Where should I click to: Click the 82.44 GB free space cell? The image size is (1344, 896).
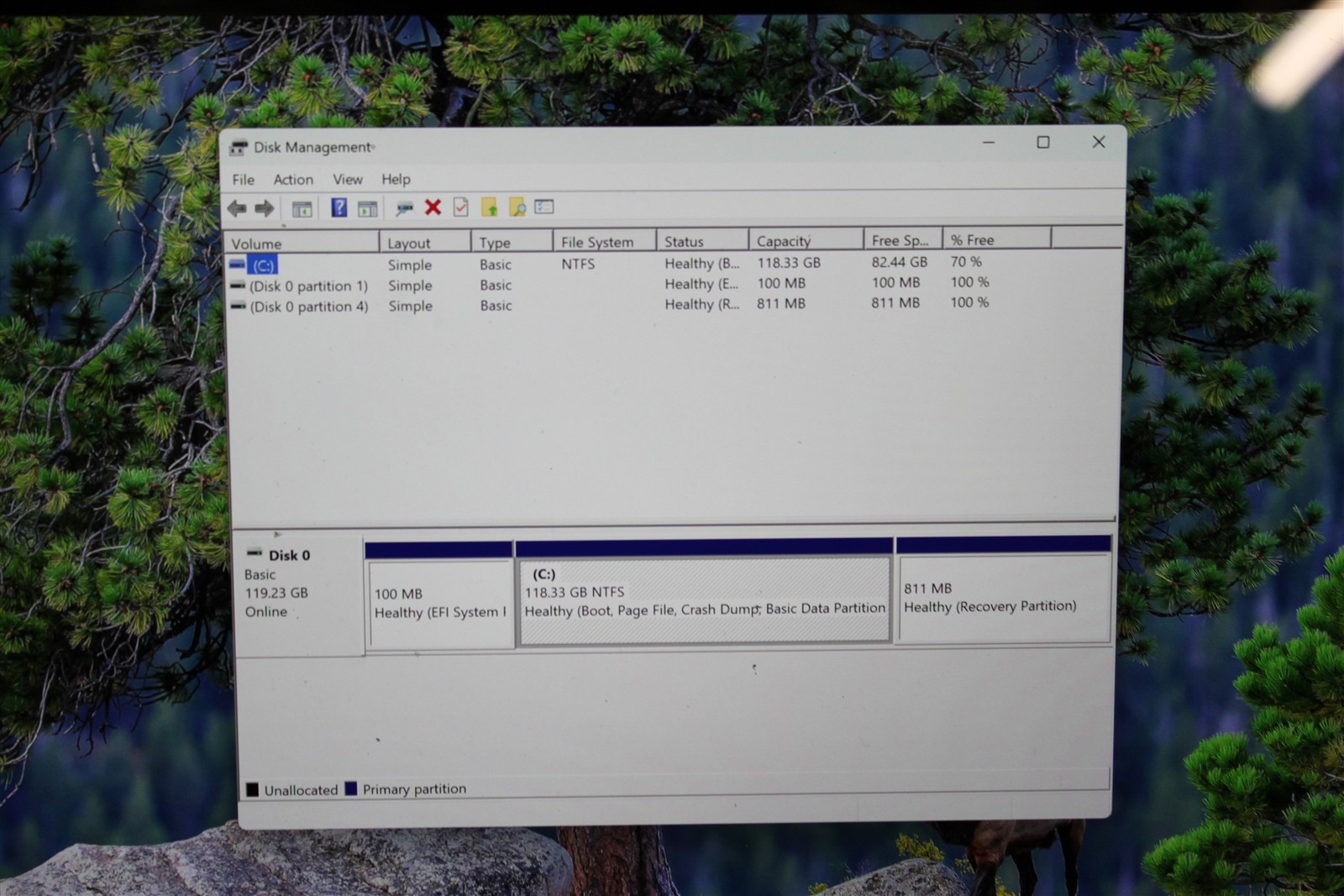pos(899,262)
